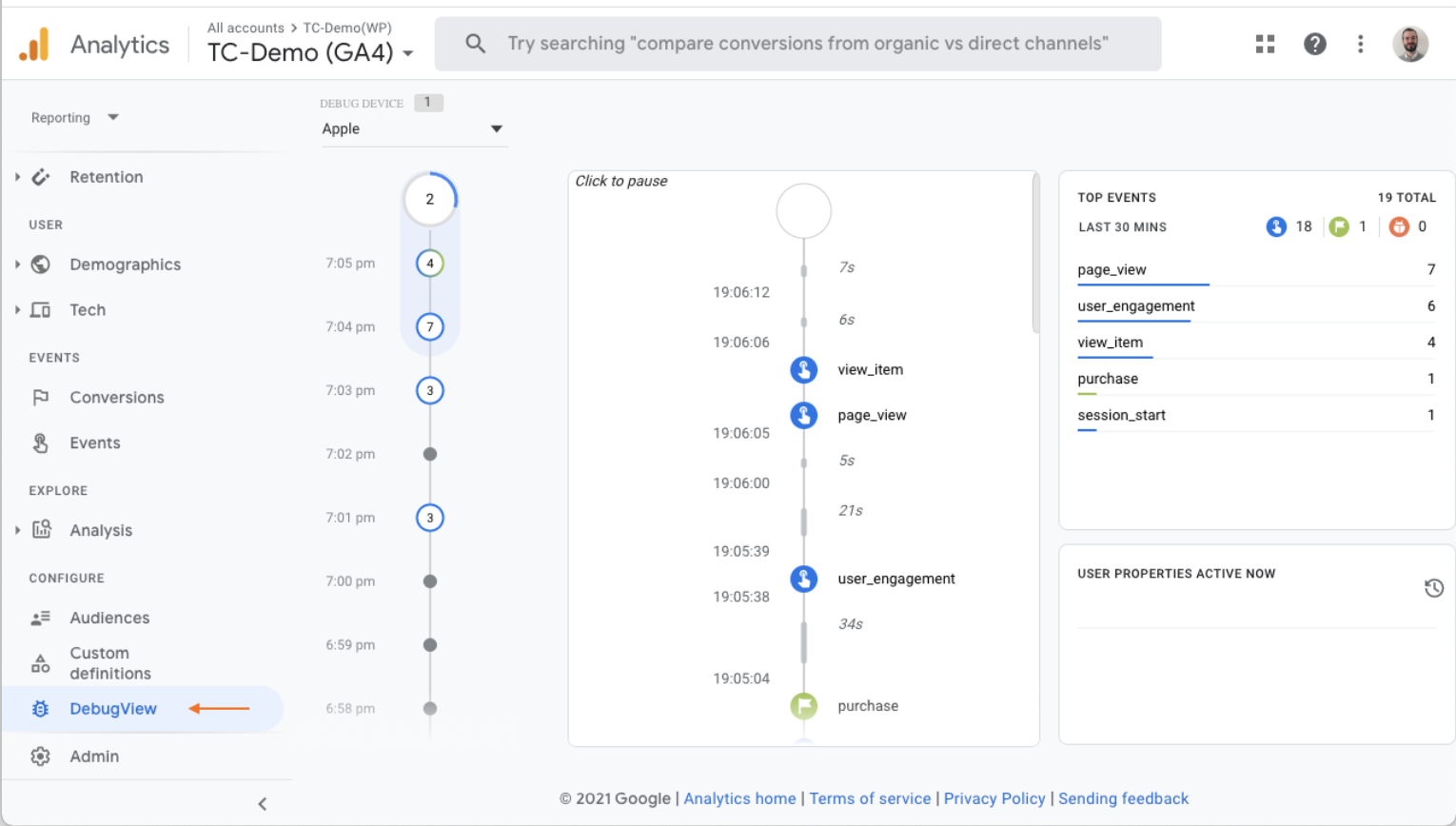Click the history icon in User Properties
The height and width of the screenshot is (826, 1456).
point(1434,588)
